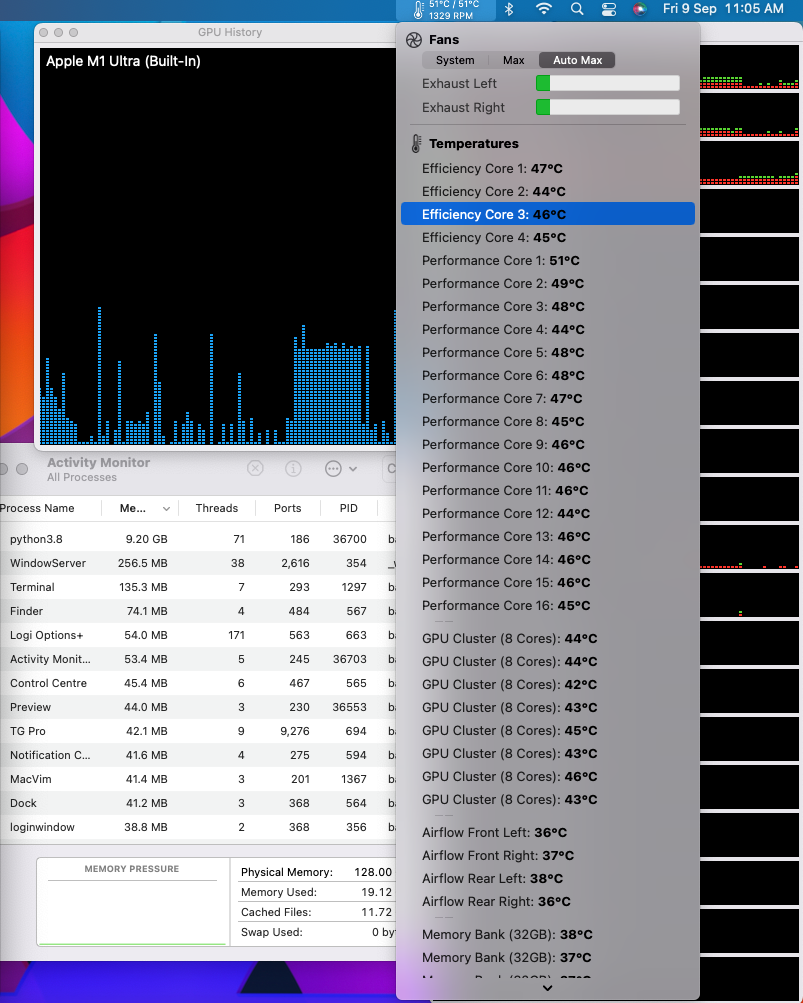Open Control Centre from the menu bar

pos(608,9)
